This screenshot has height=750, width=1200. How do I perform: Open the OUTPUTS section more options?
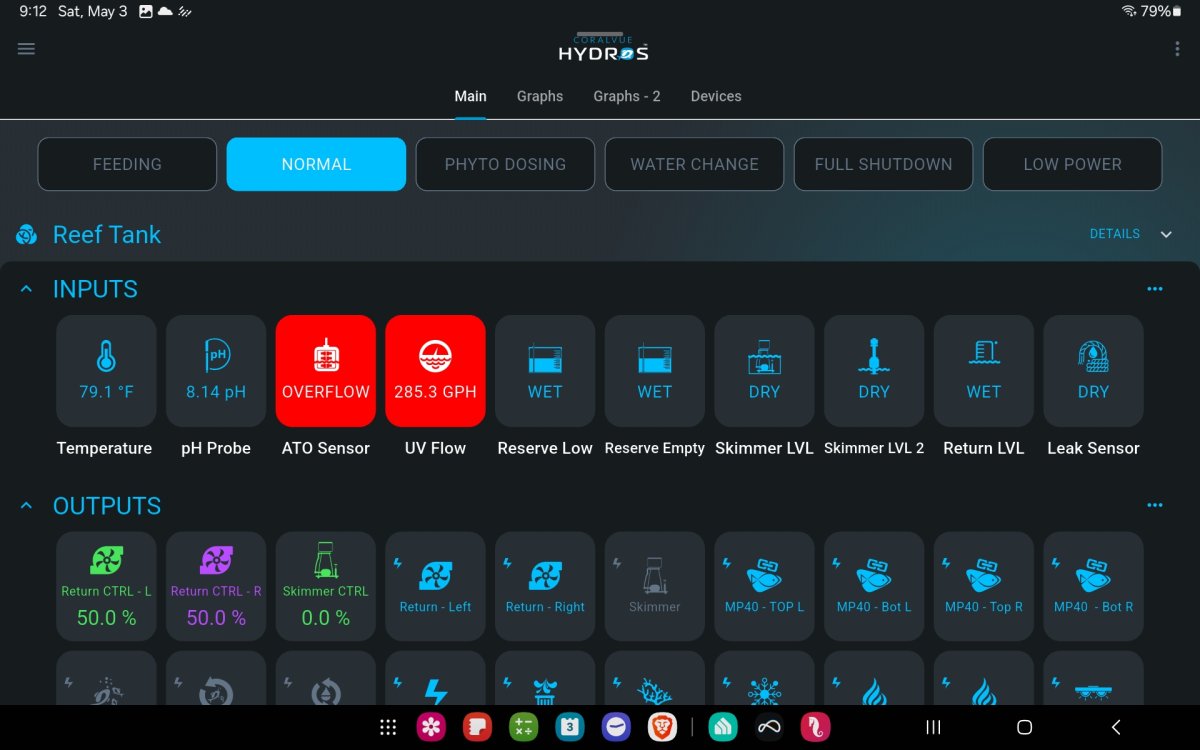tap(1155, 506)
